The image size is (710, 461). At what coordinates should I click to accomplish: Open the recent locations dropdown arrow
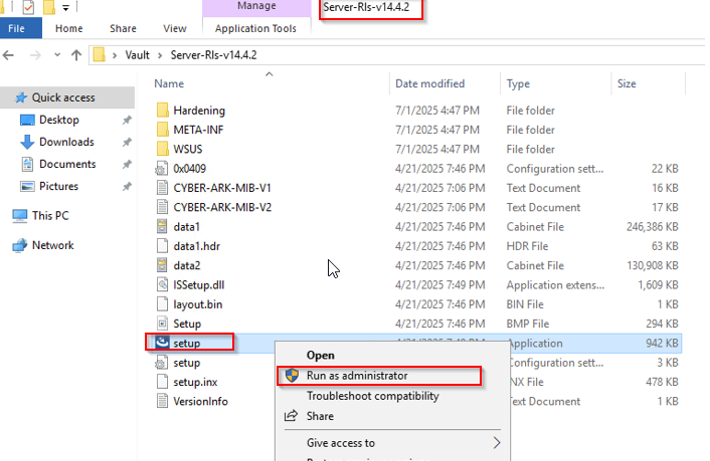pyautogui.click(x=57, y=55)
